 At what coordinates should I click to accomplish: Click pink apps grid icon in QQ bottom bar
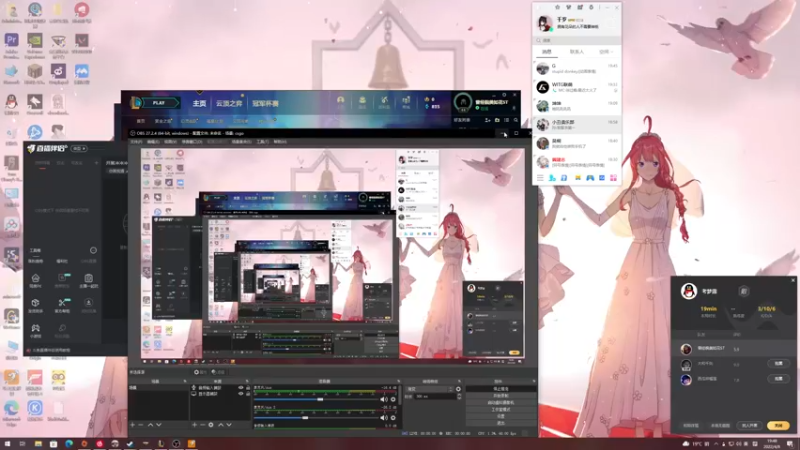tap(613, 178)
